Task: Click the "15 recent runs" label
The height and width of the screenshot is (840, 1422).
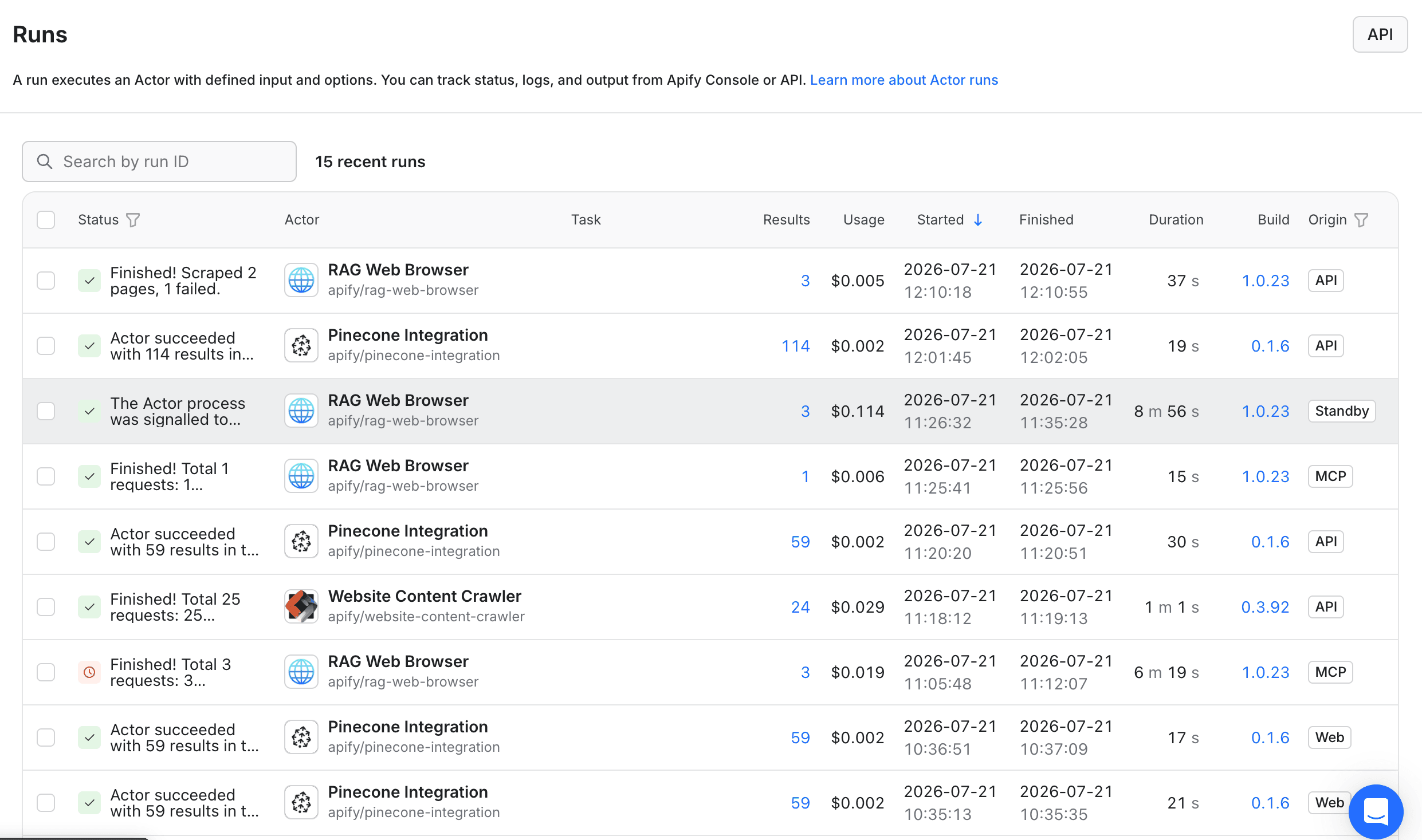Action: point(370,162)
